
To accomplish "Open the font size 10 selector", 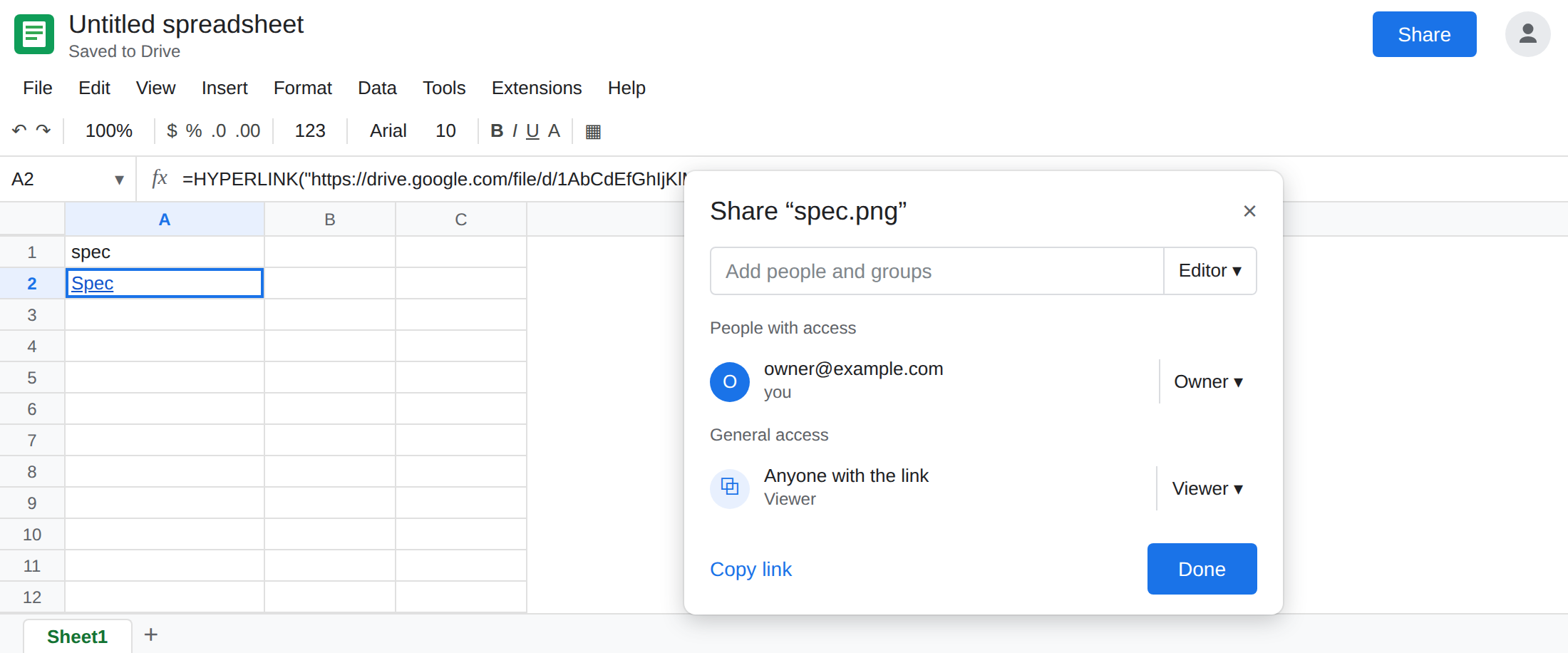I will click(446, 130).
